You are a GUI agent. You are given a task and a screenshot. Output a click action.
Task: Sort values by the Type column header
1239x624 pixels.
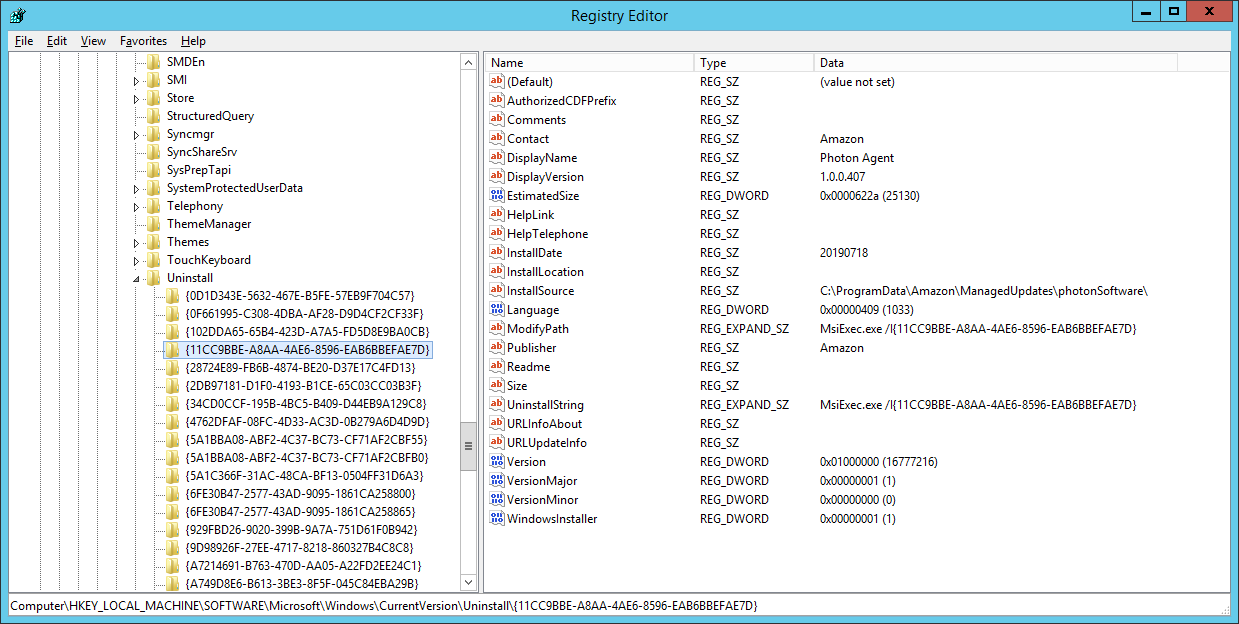tap(754, 62)
